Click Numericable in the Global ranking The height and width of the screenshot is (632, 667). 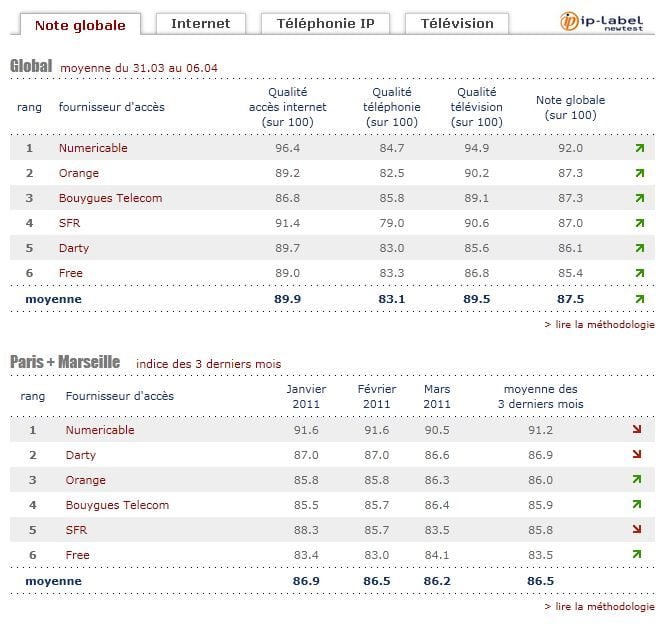(93, 148)
